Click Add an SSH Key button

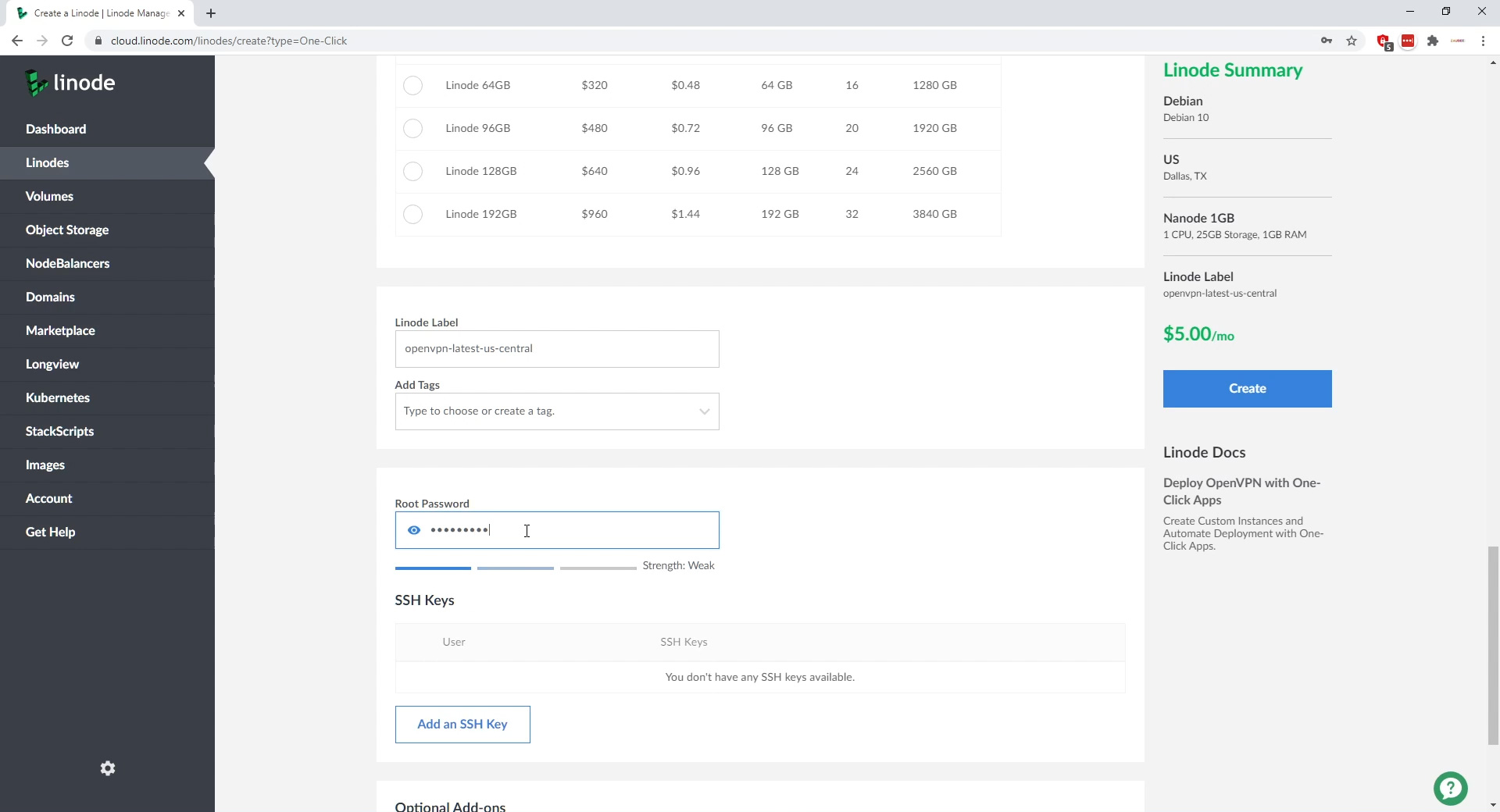click(x=462, y=725)
